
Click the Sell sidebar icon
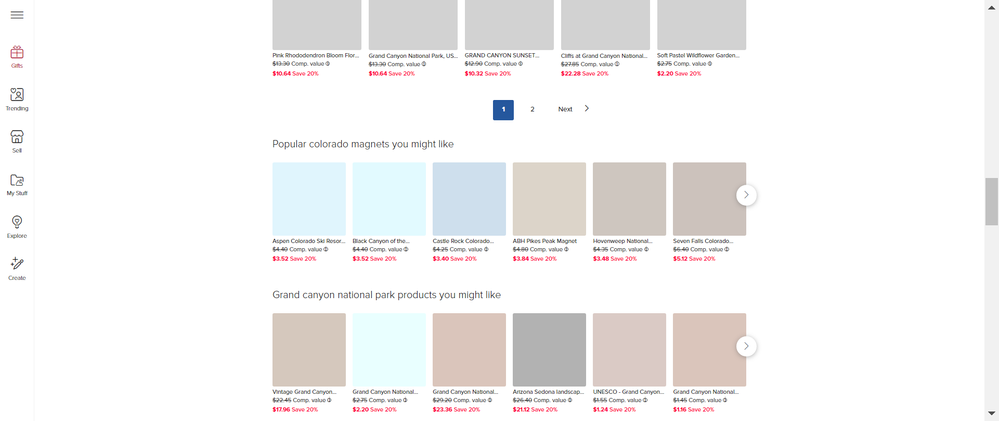[17, 138]
